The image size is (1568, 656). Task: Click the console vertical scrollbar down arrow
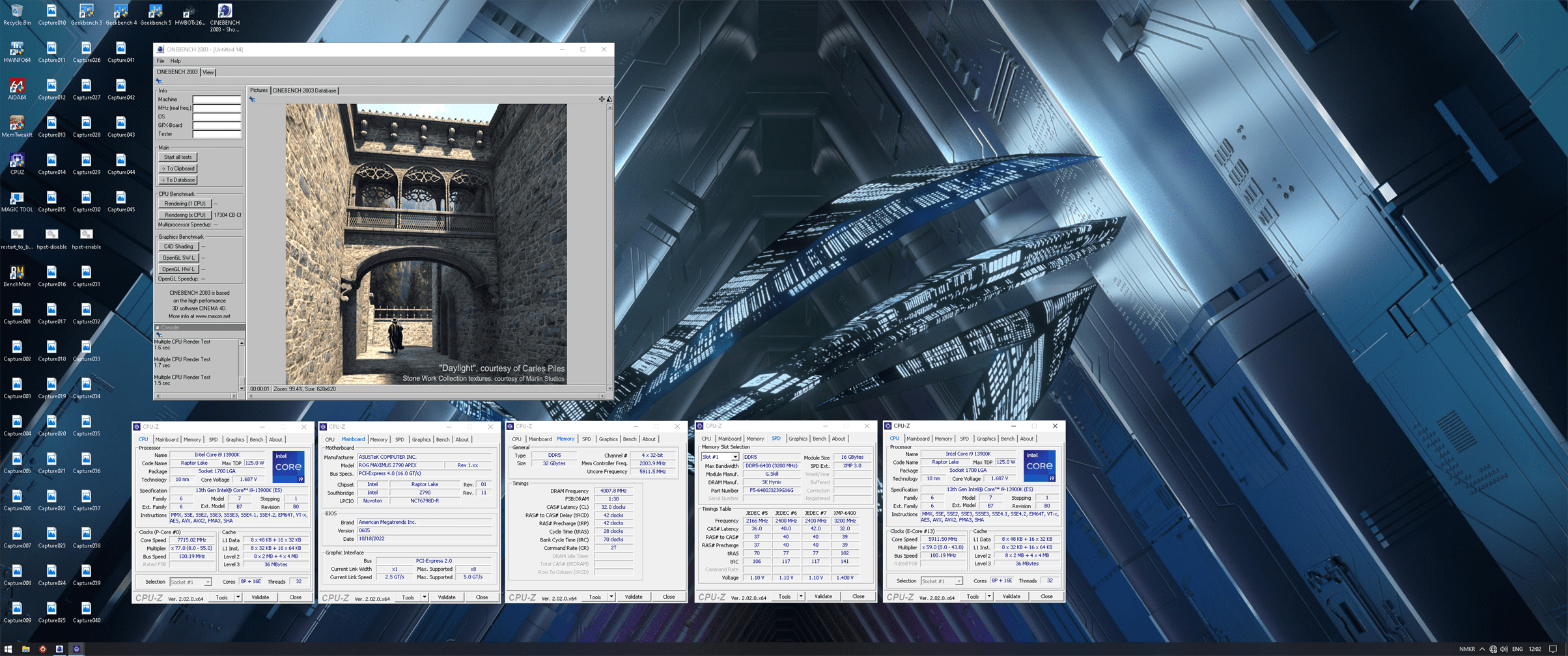tap(242, 389)
